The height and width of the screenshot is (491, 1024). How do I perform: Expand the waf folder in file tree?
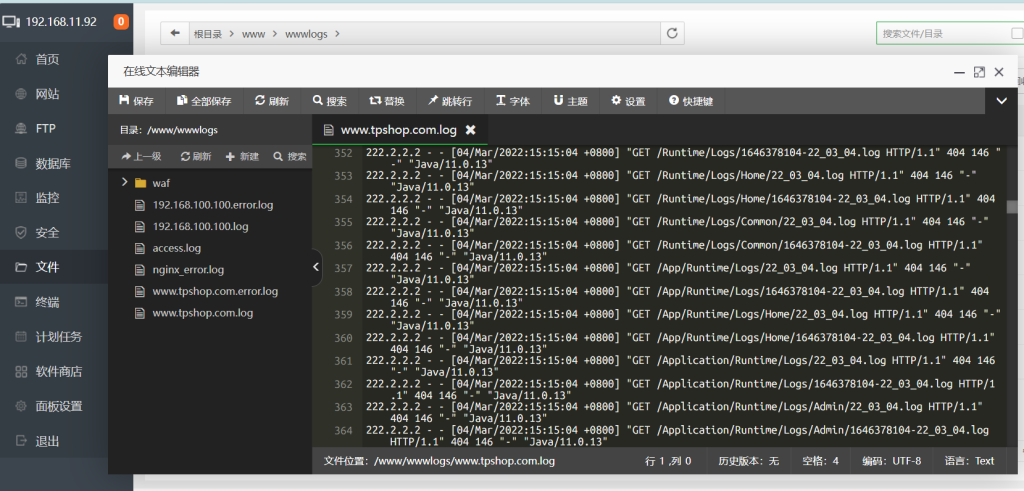coord(126,183)
